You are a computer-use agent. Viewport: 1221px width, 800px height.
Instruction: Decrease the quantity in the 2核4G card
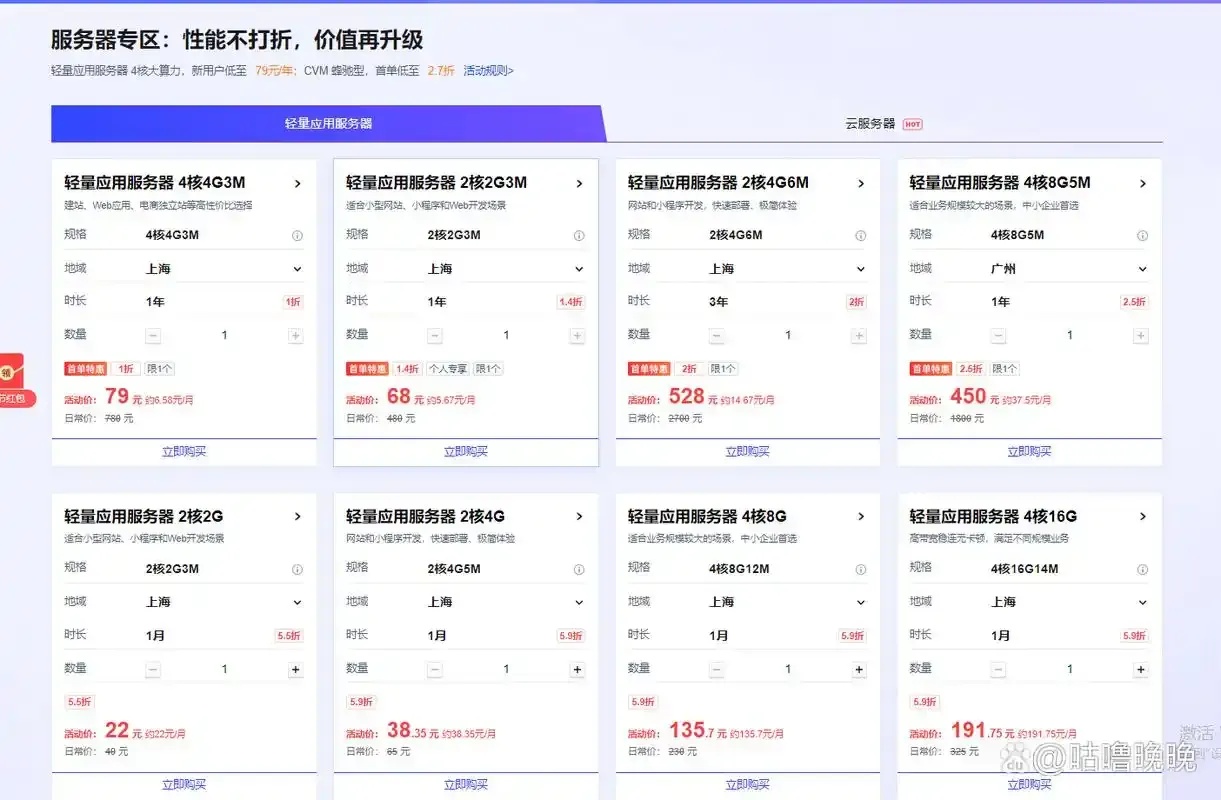pos(435,669)
